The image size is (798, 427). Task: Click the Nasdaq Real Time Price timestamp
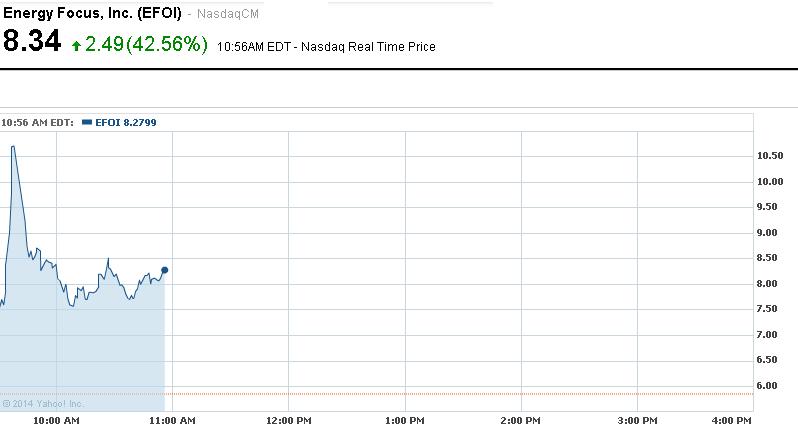click(326, 46)
